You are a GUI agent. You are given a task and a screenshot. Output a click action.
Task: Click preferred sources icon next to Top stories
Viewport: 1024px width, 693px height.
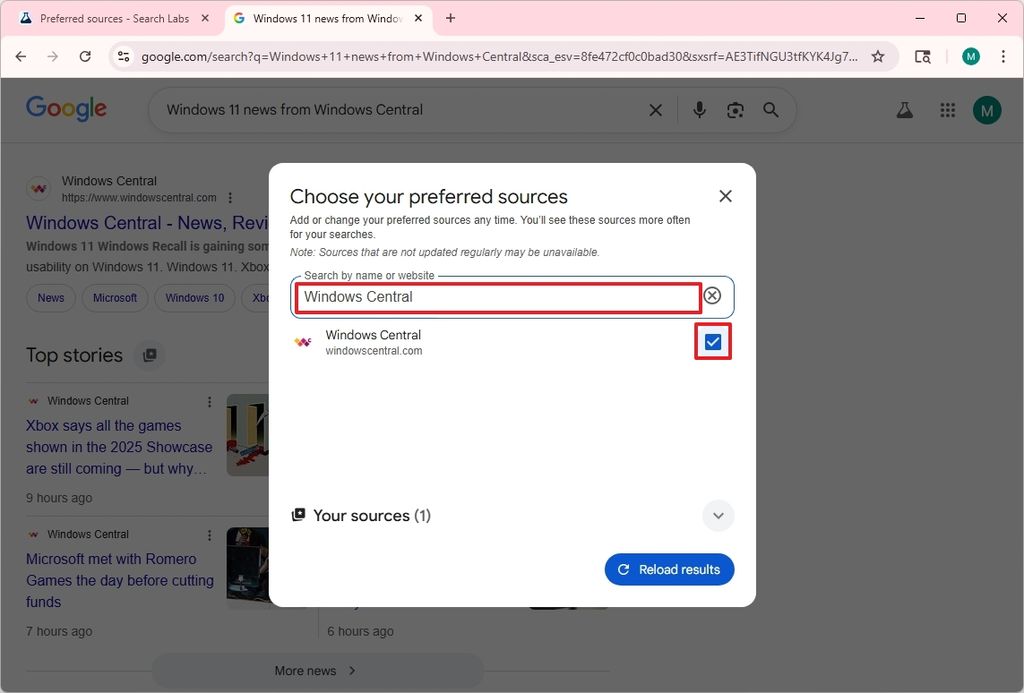150,355
